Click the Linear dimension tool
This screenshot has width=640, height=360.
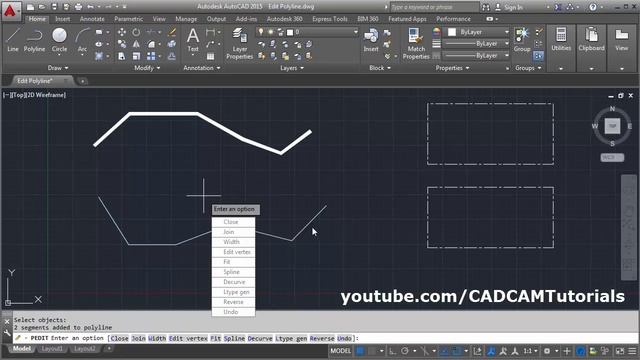(210, 32)
